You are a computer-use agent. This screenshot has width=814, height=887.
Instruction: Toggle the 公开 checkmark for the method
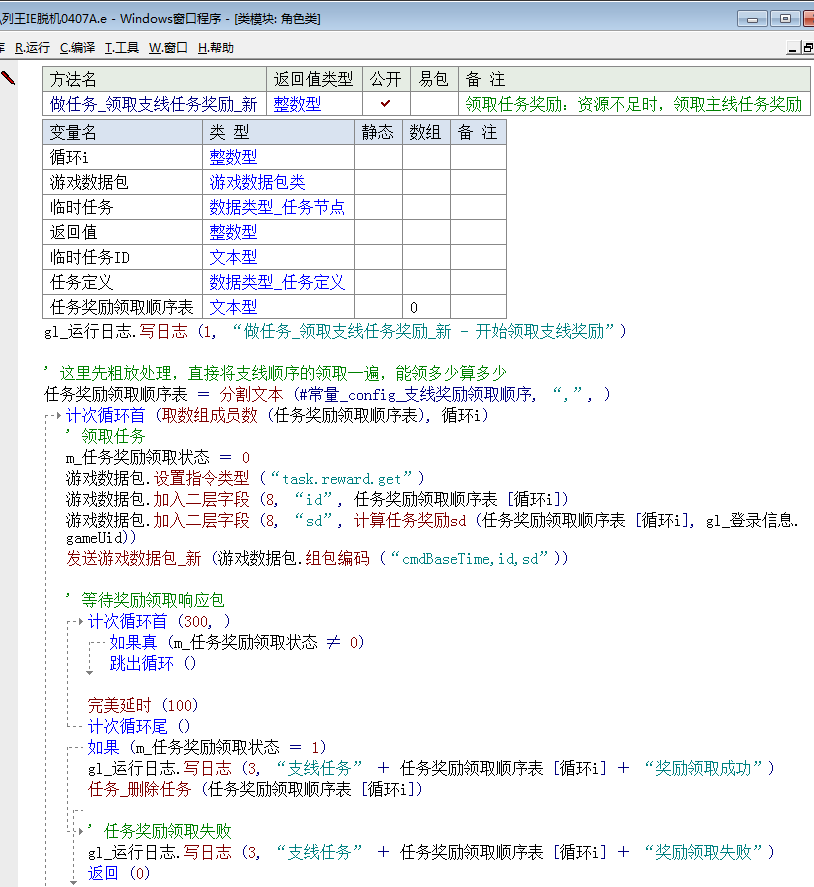pos(385,104)
